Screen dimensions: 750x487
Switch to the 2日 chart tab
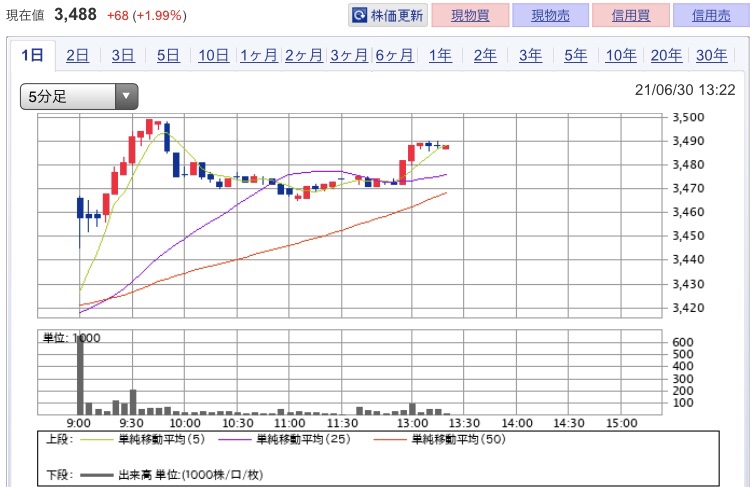click(77, 55)
